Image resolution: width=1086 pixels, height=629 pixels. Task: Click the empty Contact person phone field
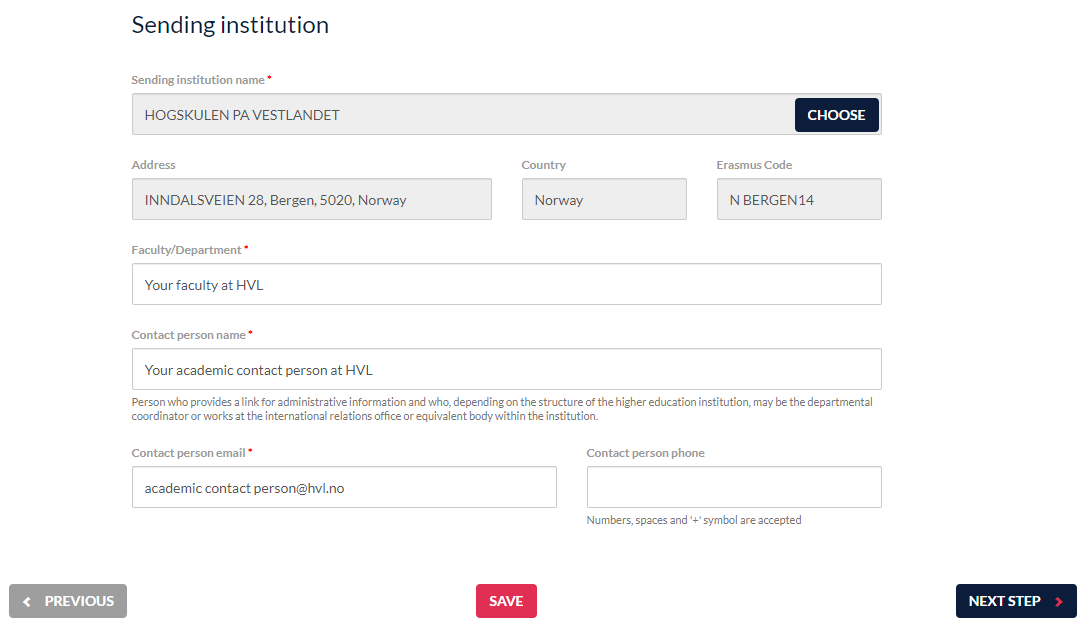click(733, 488)
